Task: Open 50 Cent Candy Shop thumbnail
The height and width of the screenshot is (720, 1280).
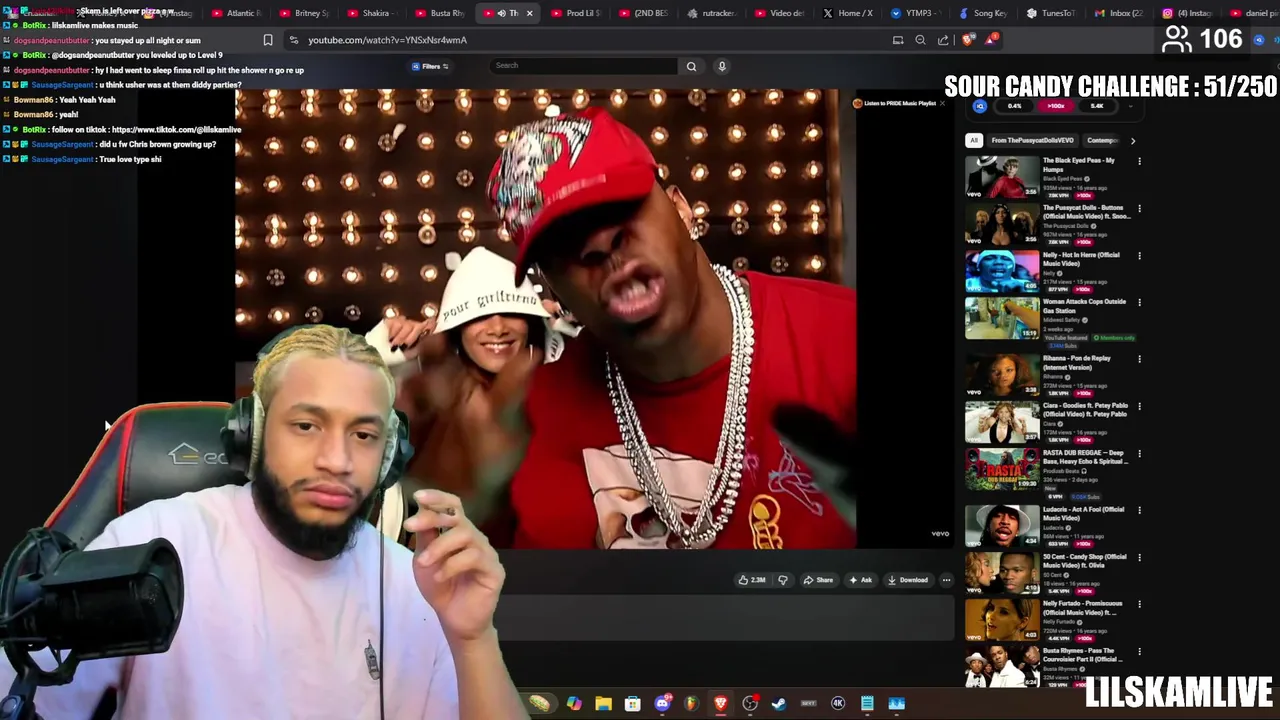Action: pos(1002,573)
